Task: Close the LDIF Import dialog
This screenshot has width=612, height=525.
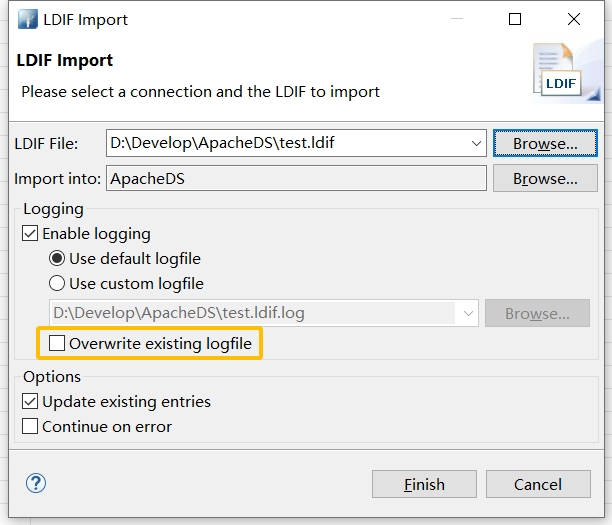Action: click(573, 19)
